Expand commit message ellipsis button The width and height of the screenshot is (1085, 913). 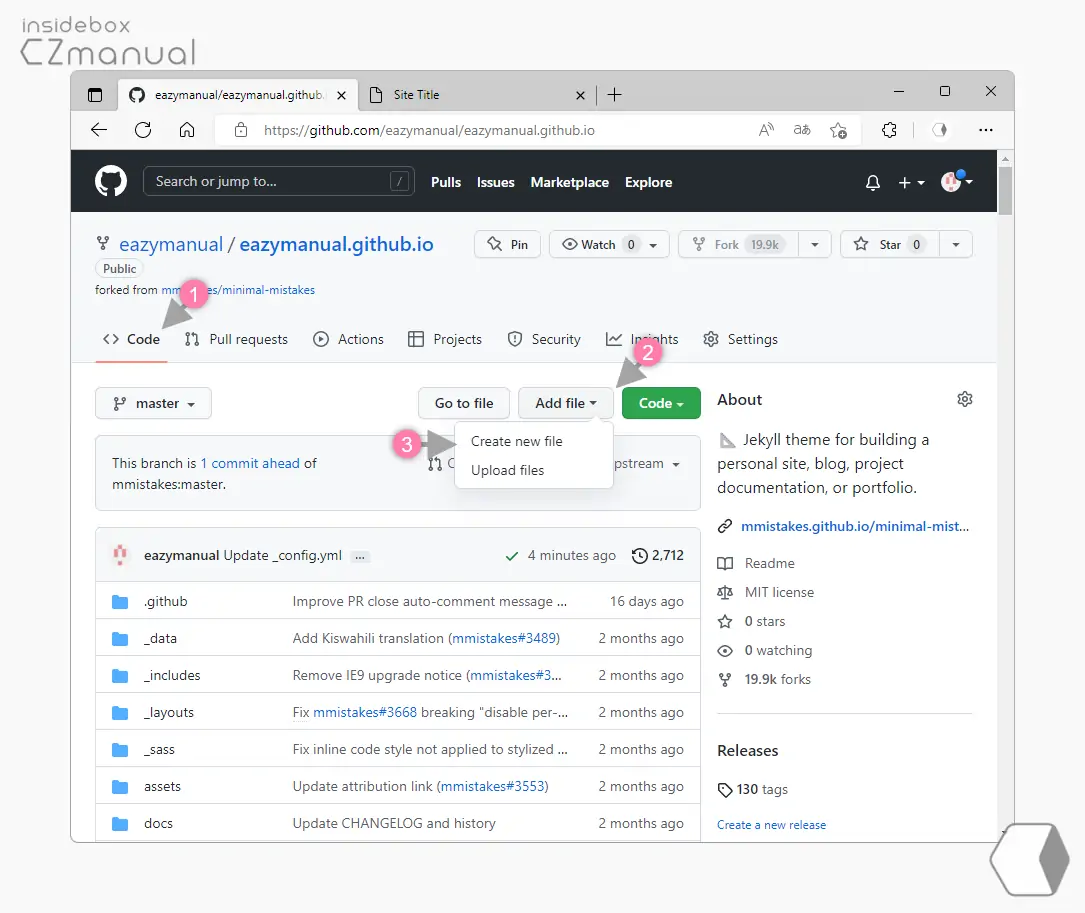click(x=360, y=557)
